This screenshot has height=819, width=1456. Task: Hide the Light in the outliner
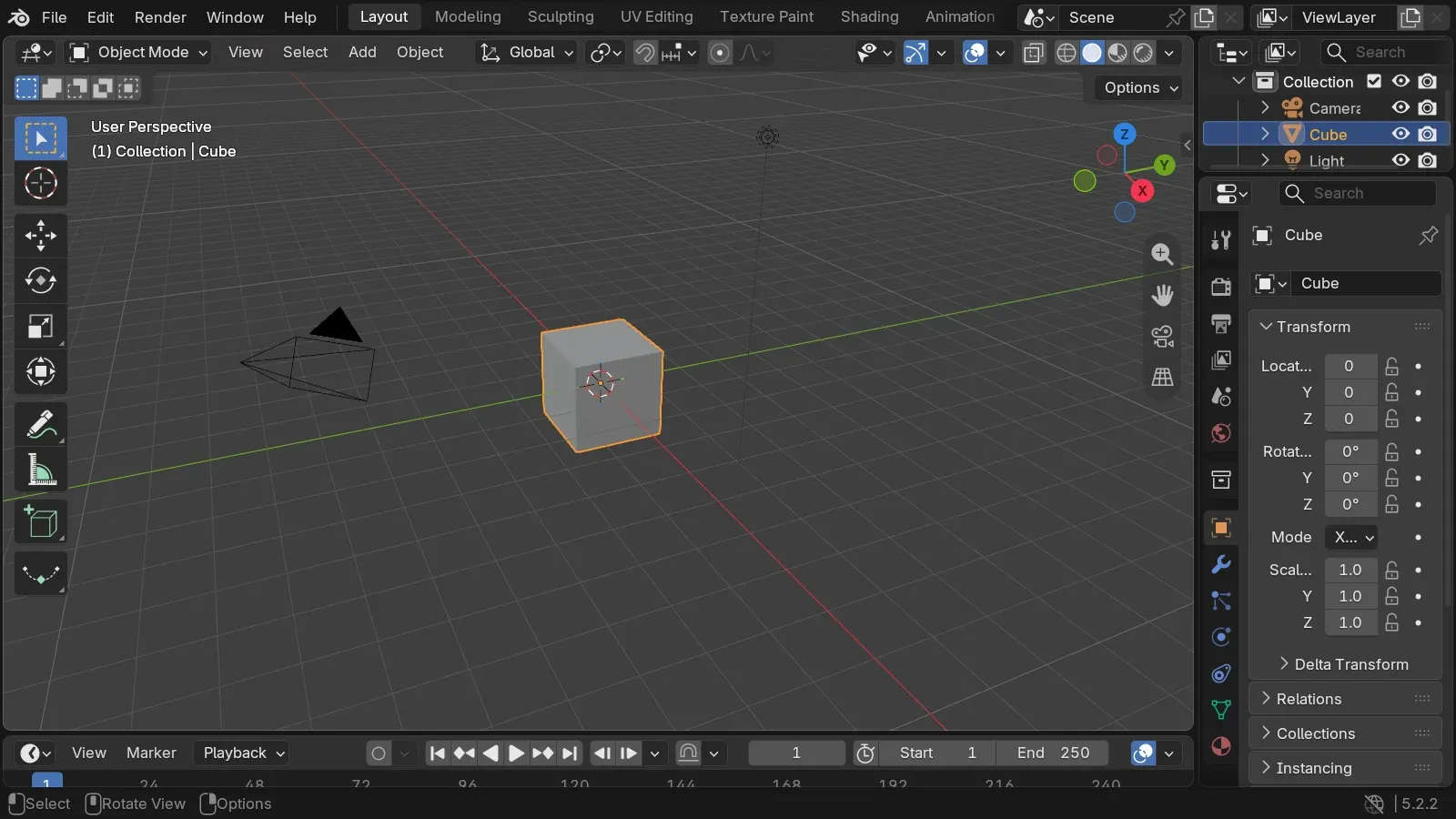(x=1400, y=160)
